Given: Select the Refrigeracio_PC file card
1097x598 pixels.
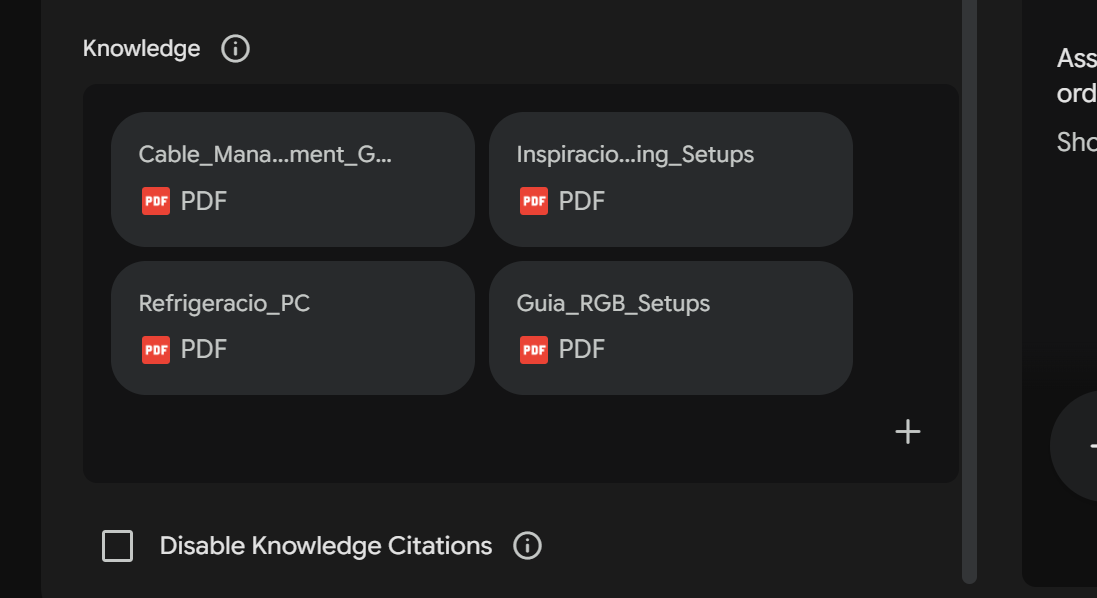Looking at the screenshot, I should coord(293,328).
